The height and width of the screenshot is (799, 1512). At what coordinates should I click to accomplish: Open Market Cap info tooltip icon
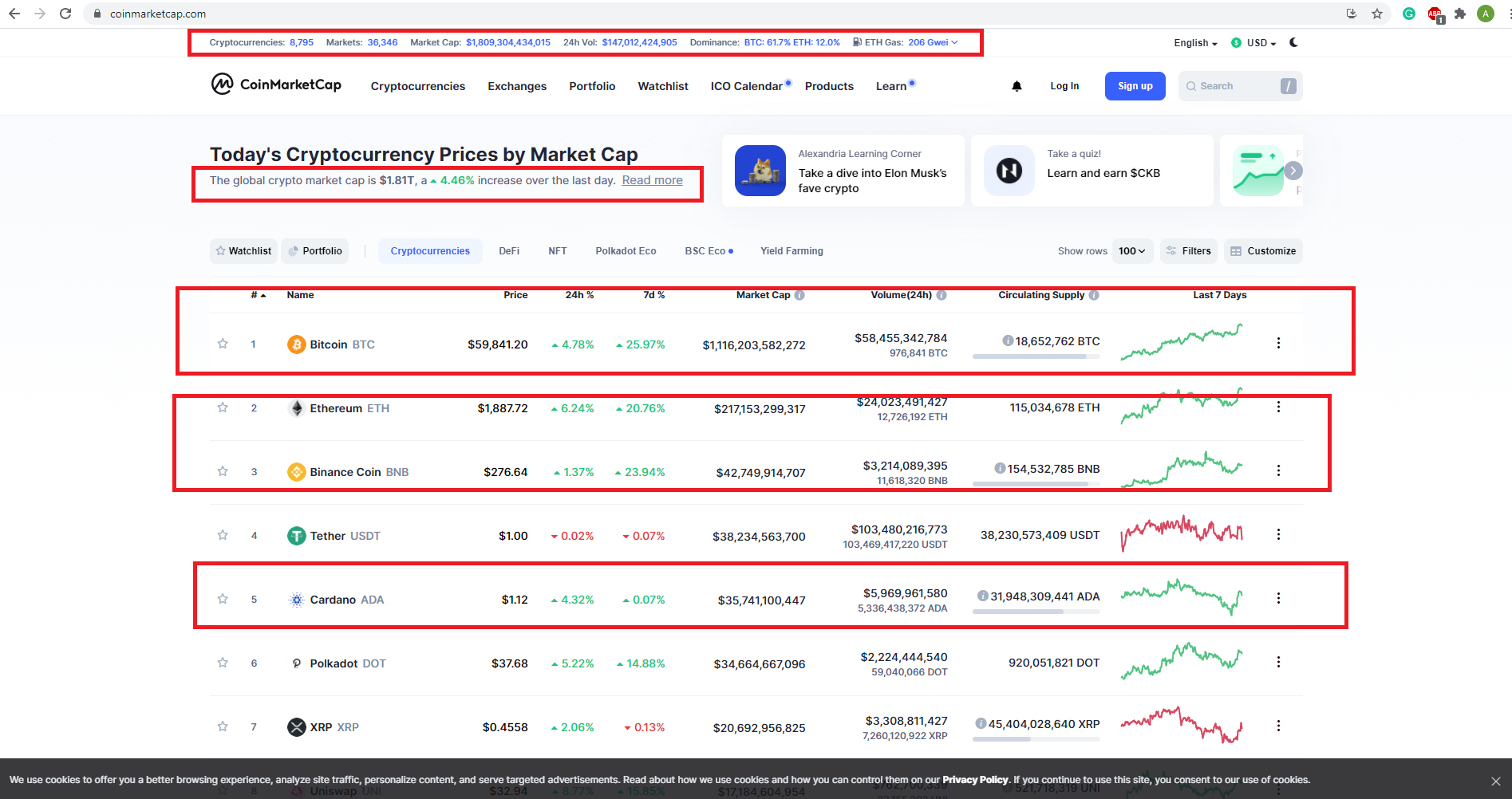click(799, 295)
